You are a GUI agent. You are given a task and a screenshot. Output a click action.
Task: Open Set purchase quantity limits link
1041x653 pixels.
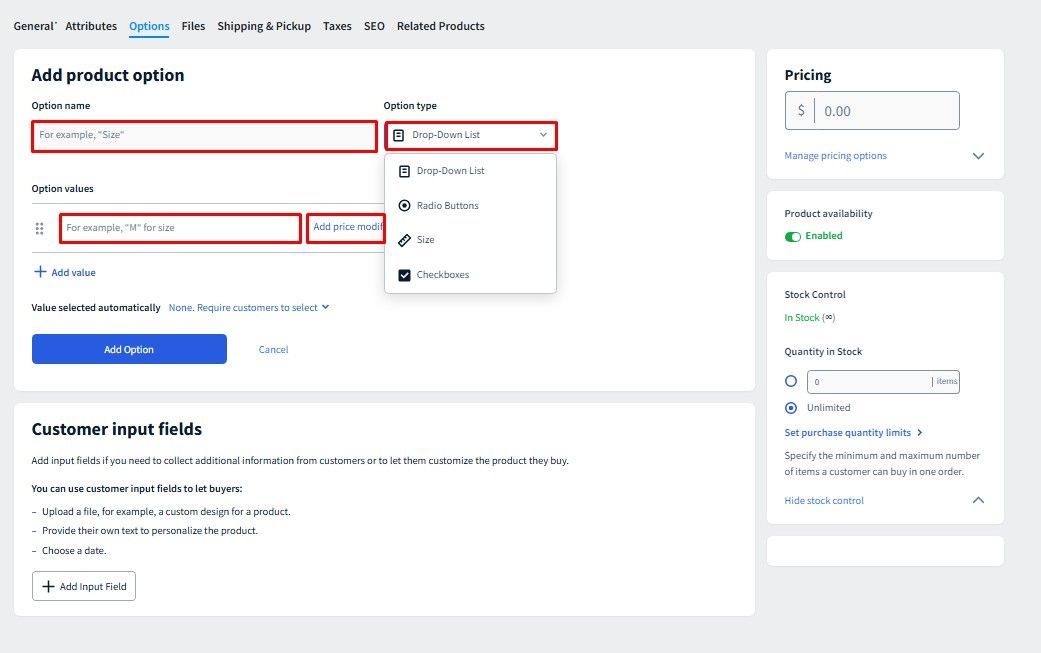[x=848, y=433]
